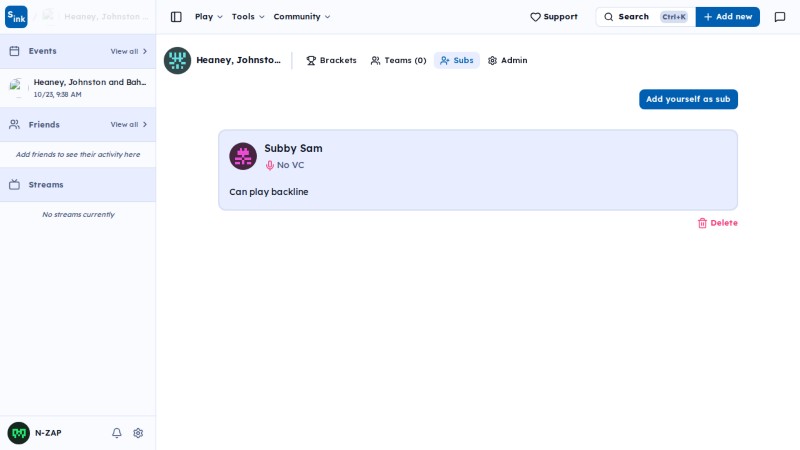
Task: Open Subby Sam's profile name
Action: [293, 148]
